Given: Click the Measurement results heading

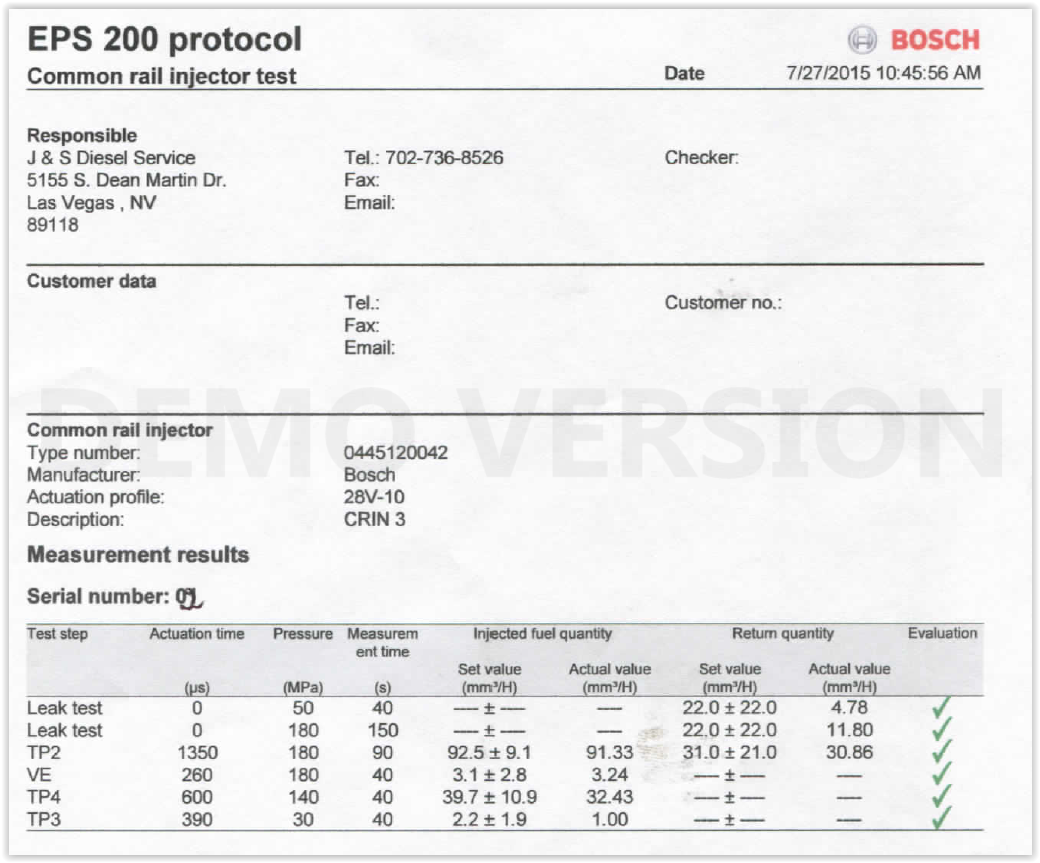Looking at the screenshot, I should coord(138,555).
